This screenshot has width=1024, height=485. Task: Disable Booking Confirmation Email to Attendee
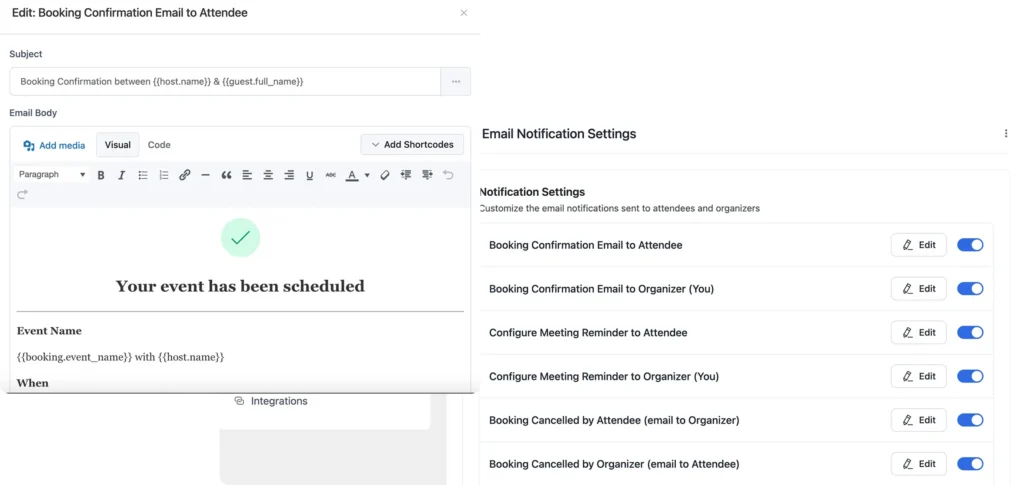970,245
